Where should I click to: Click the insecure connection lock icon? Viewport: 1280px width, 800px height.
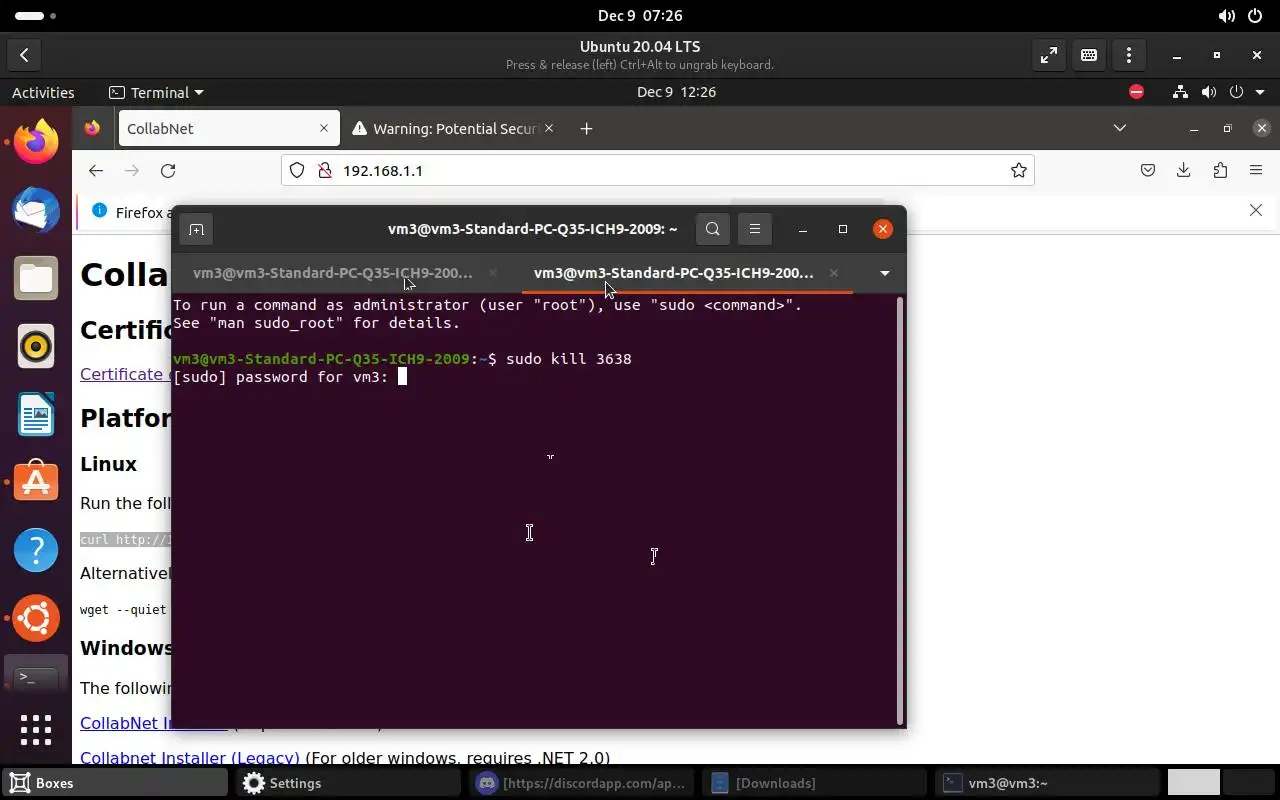[324, 171]
